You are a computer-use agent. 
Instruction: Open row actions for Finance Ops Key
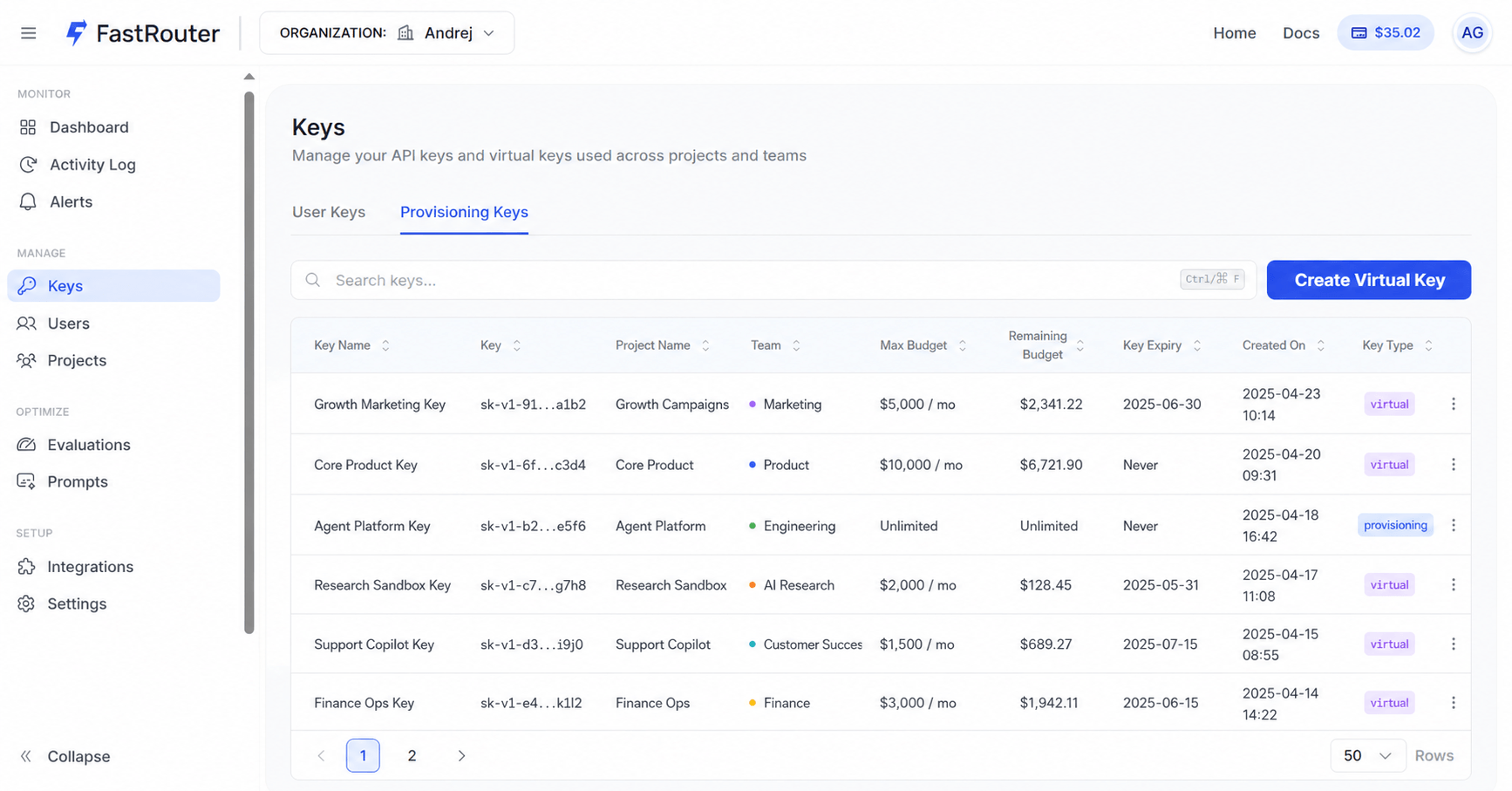point(1453,703)
